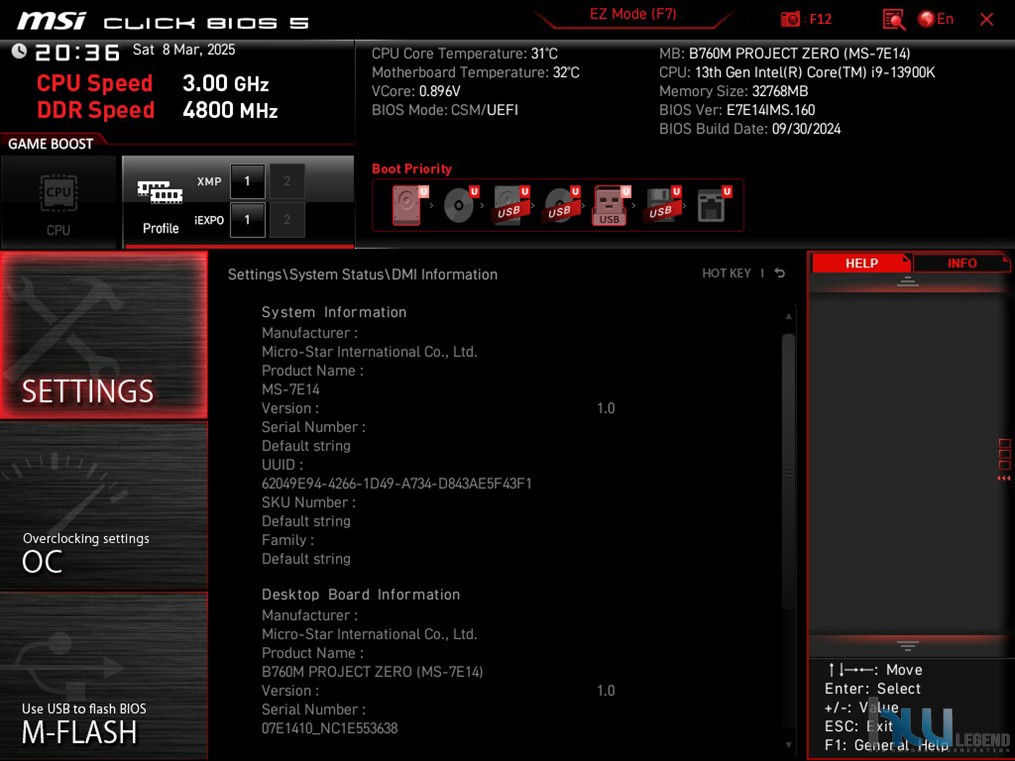
Task: Switch to the INFO tab
Action: click(x=962, y=263)
